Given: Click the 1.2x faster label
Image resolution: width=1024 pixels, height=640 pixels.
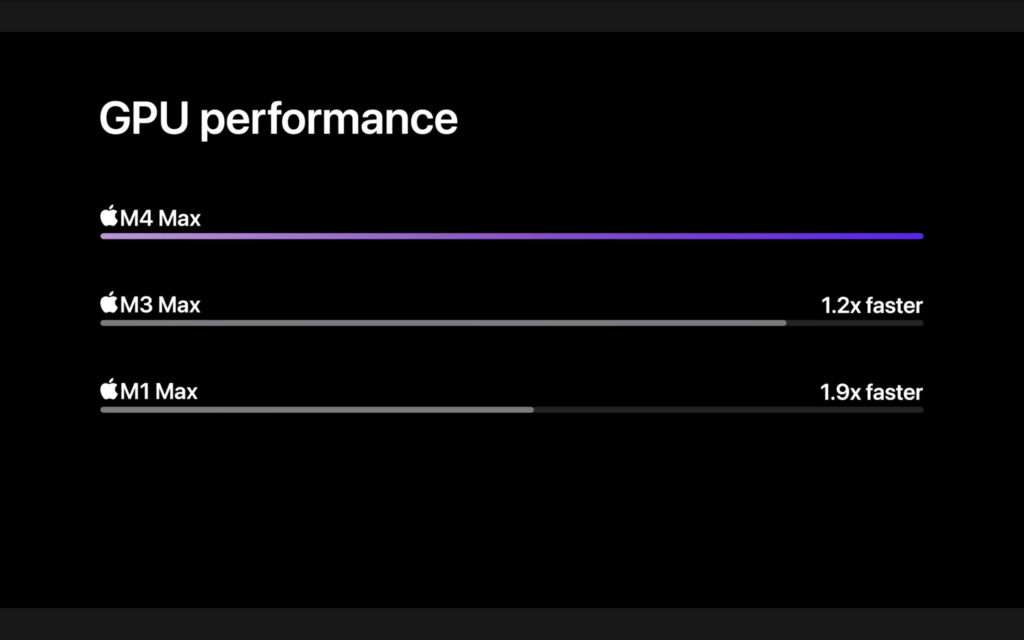Looking at the screenshot, I should click(x=871, y=305).
